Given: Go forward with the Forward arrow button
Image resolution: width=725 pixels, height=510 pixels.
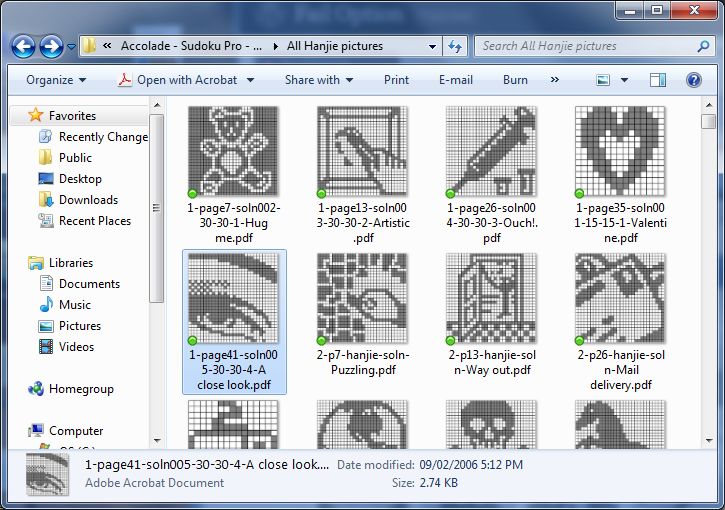Looking at the screenshot, I should pos(51,46).
